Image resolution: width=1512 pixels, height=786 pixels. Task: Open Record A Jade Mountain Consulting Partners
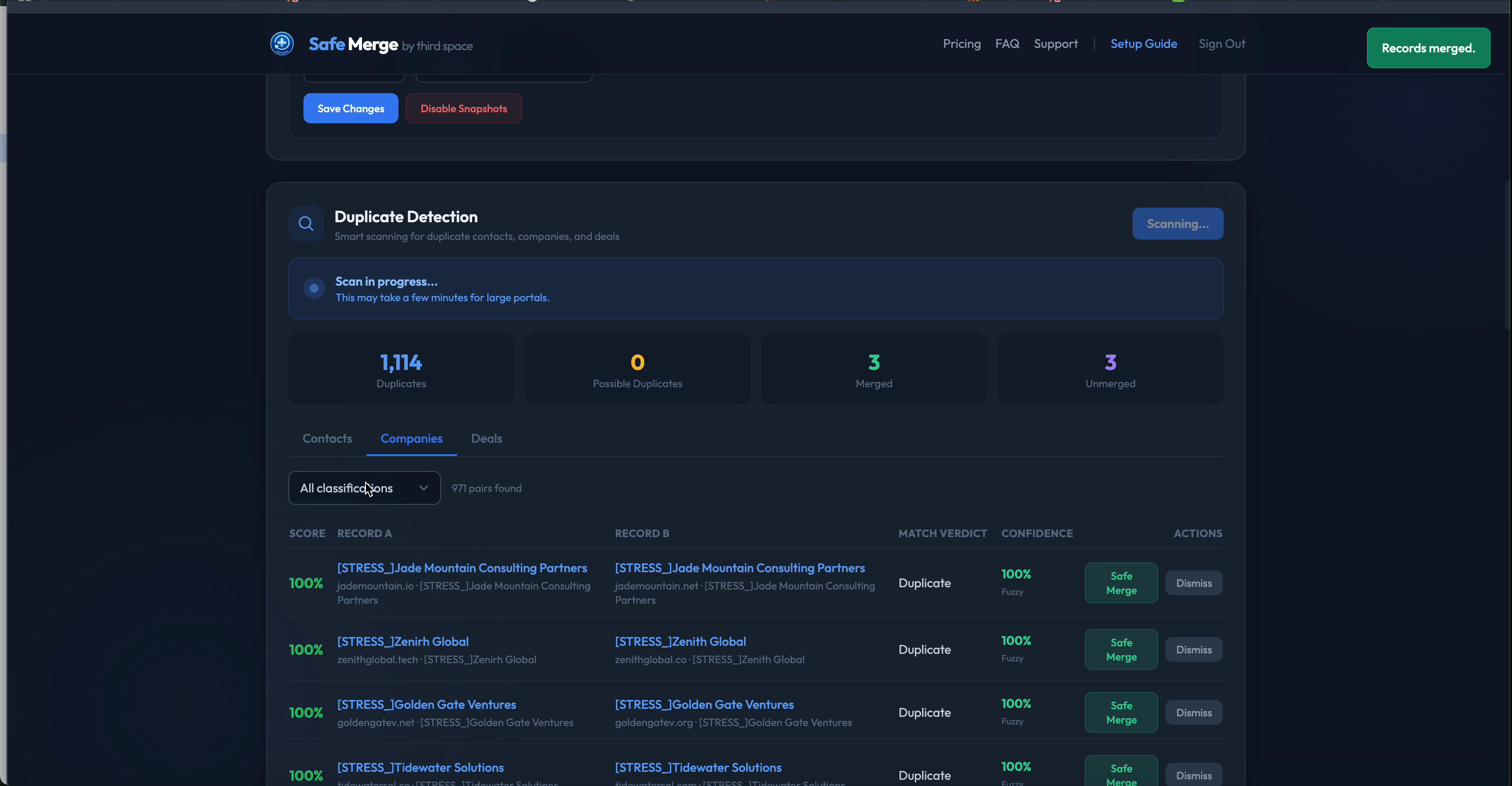(462, 568)
